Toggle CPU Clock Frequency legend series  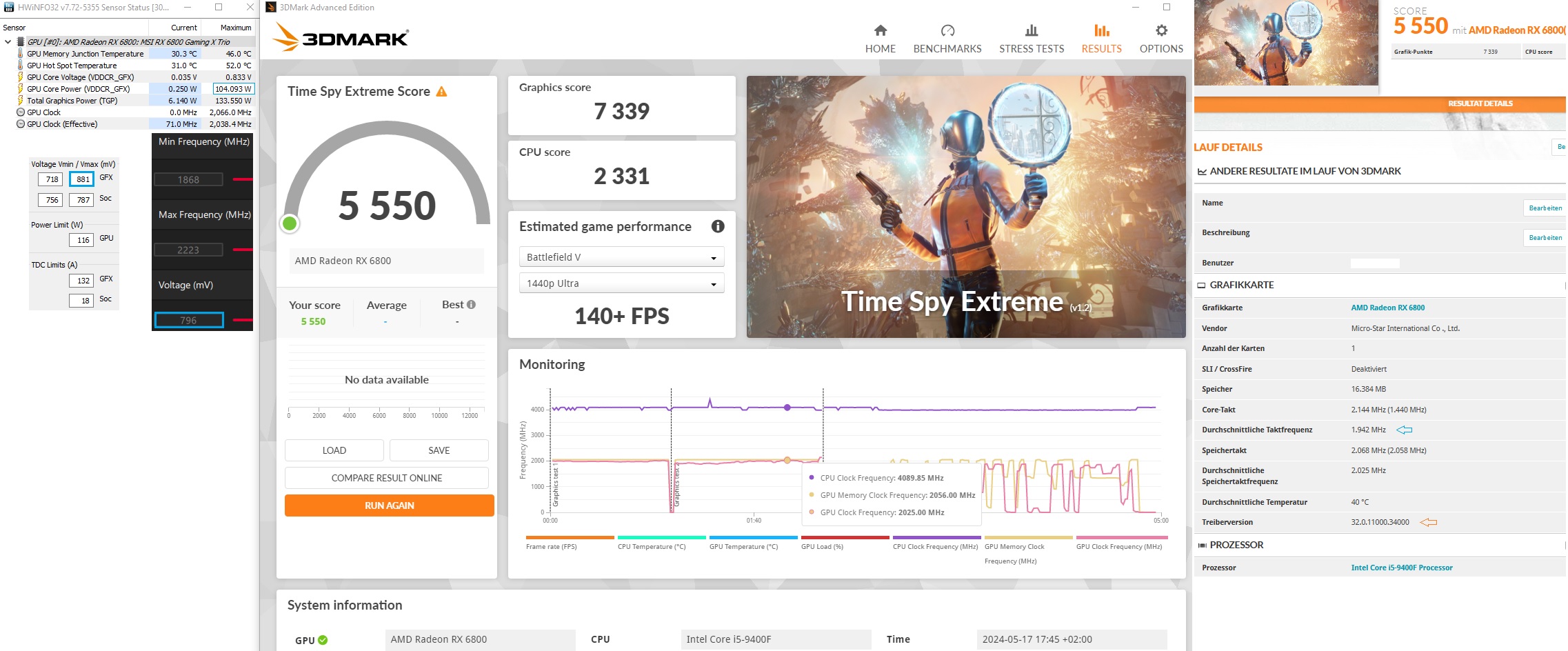tap(936, 542)
